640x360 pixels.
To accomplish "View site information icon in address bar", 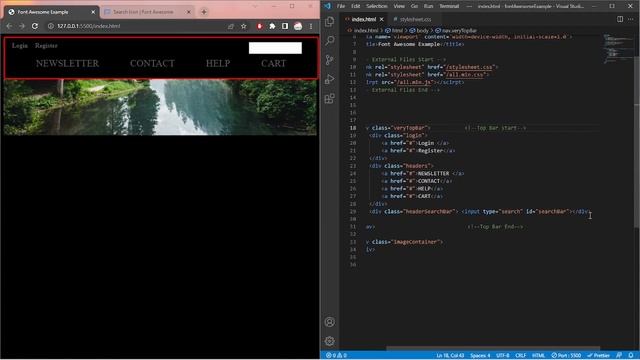I will 51,26.
